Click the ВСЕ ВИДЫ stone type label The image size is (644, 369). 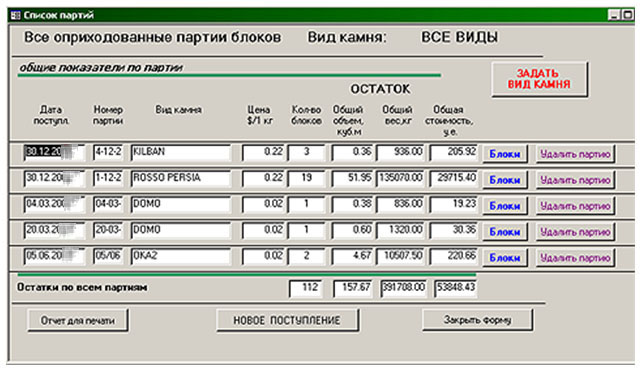[x=460, y=37]
